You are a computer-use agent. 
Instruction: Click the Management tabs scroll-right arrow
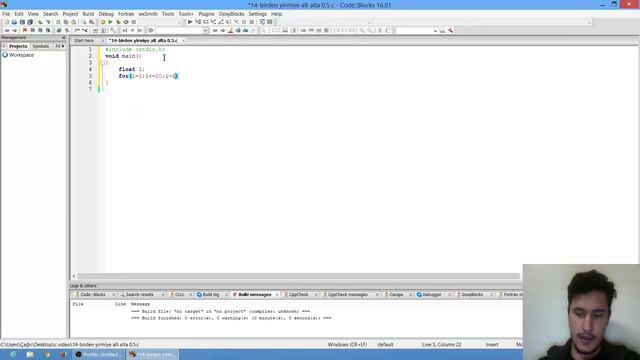point(63,46)
